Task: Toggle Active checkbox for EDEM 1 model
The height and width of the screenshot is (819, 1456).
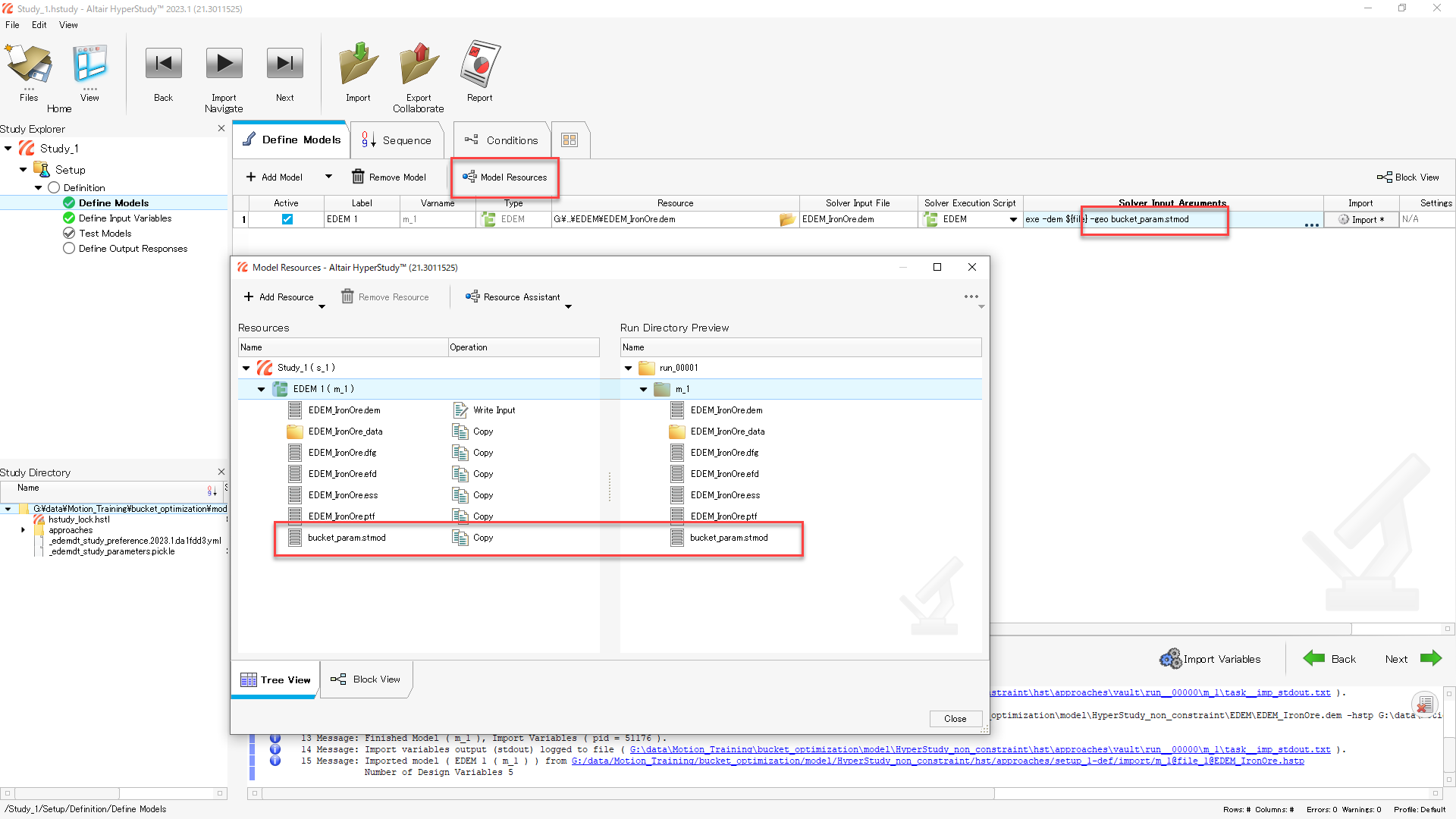Action: pos(287,219)
